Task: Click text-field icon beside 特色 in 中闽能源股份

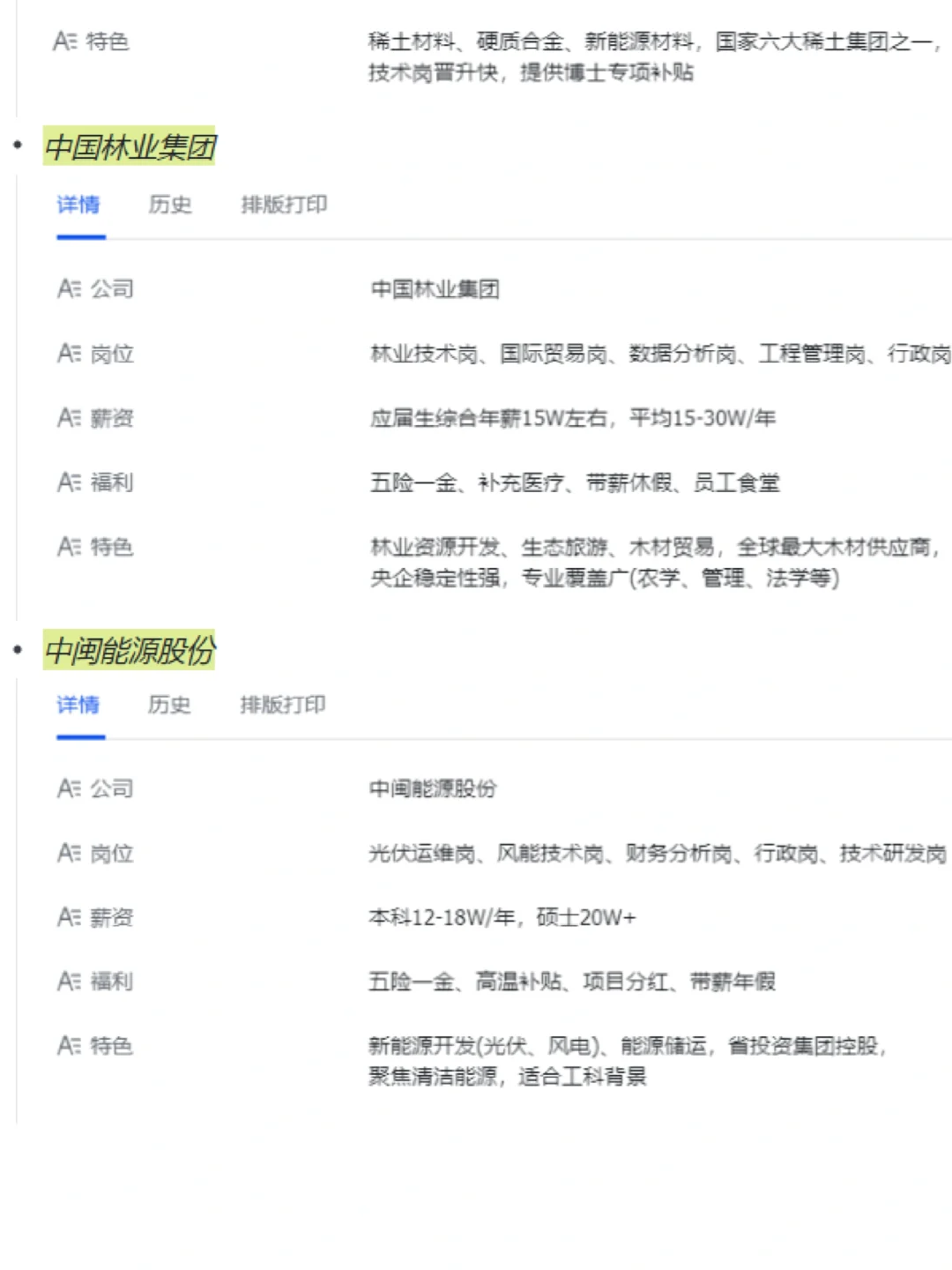Action: (70, 1046)
